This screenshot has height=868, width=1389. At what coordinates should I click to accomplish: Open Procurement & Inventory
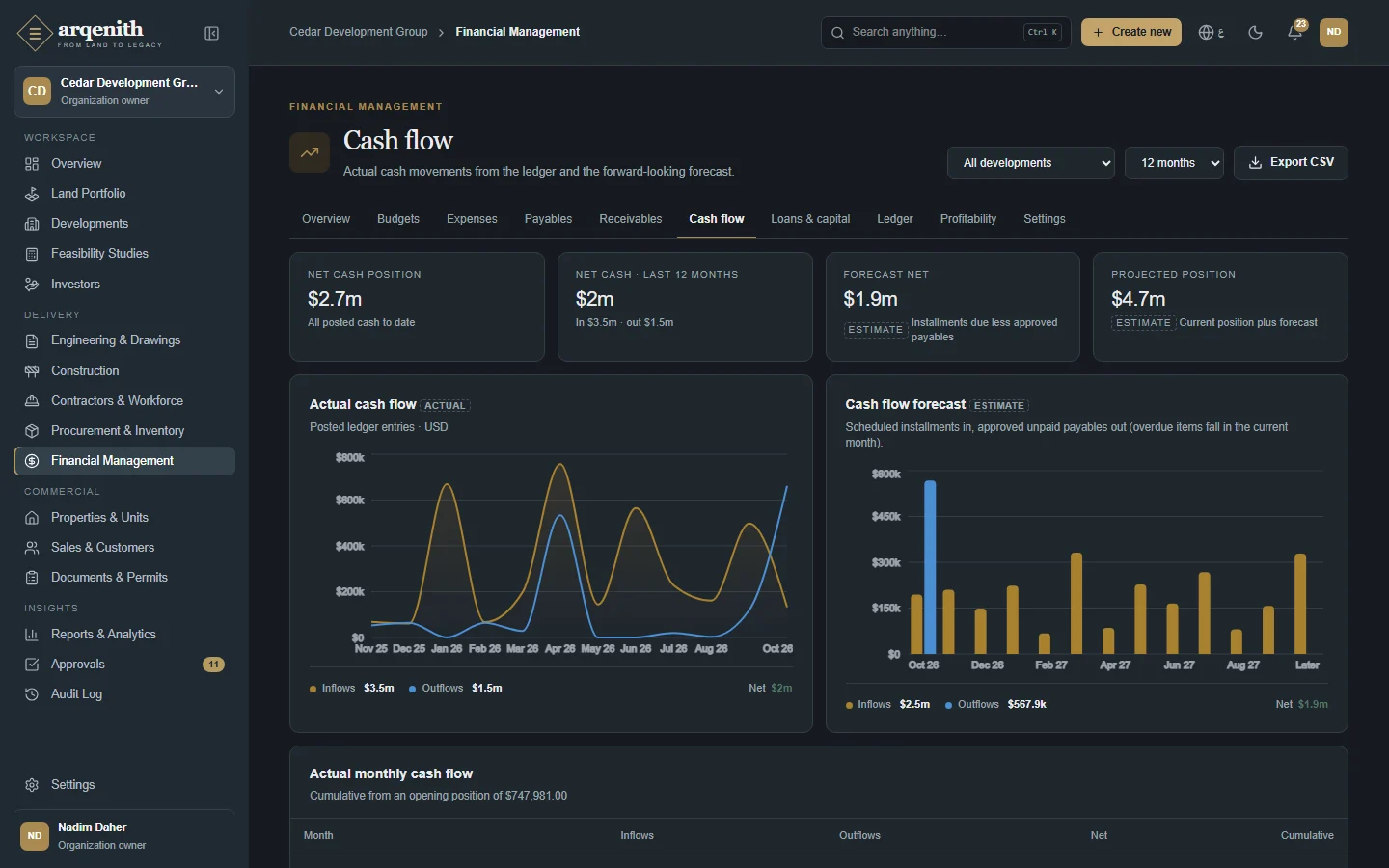[124, 431]
